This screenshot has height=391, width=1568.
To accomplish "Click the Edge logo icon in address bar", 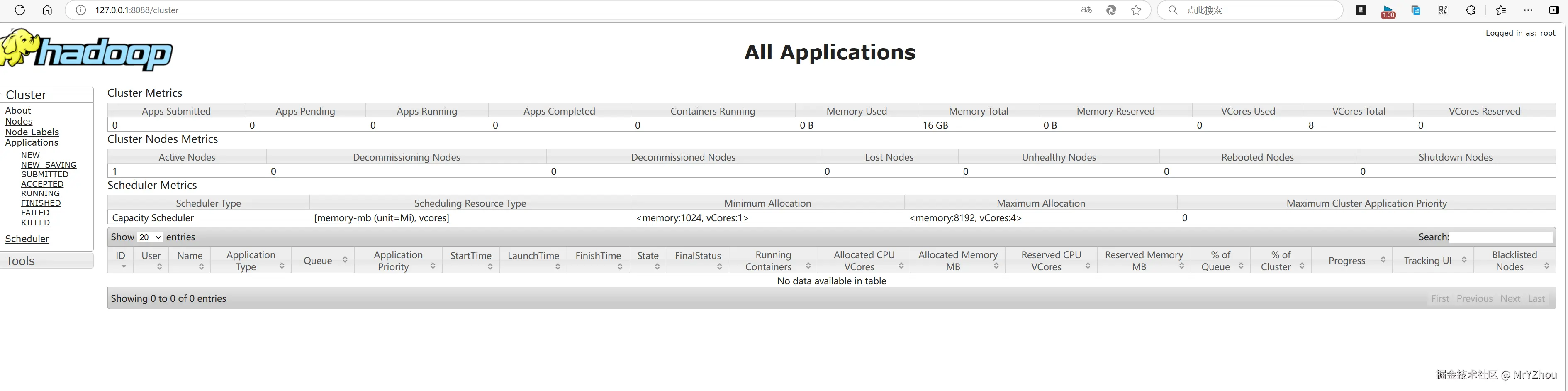I will 1111,10.
